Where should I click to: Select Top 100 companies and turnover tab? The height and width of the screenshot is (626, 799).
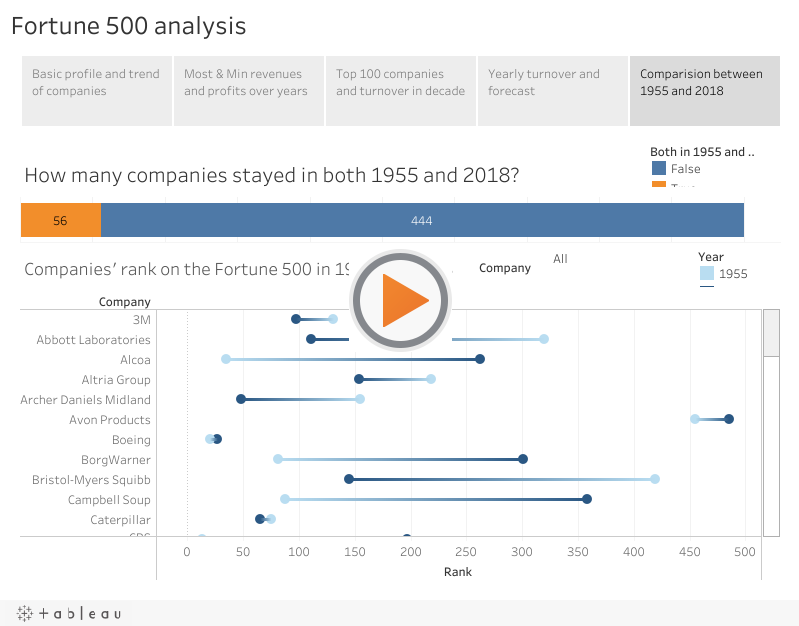401,91
